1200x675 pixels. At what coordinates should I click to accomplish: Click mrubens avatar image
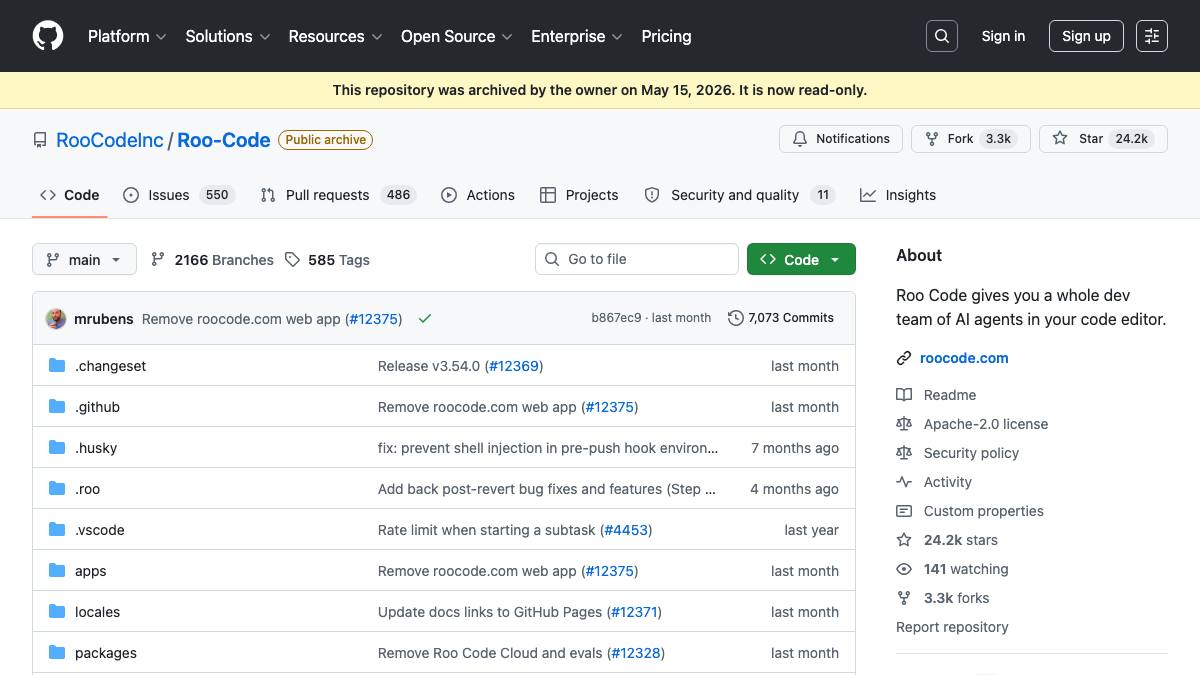coord(56,319)
